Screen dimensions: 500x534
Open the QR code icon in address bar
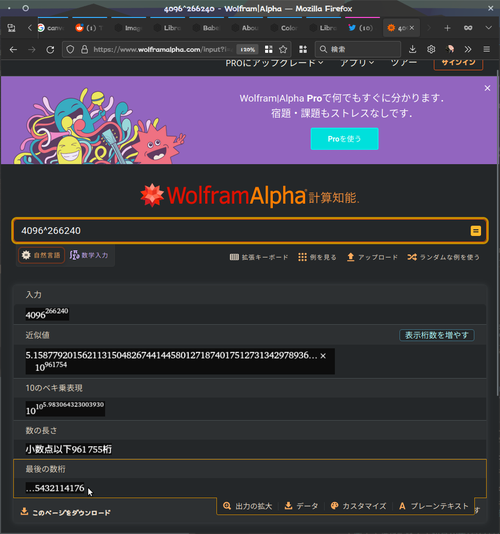click(269, 50)
